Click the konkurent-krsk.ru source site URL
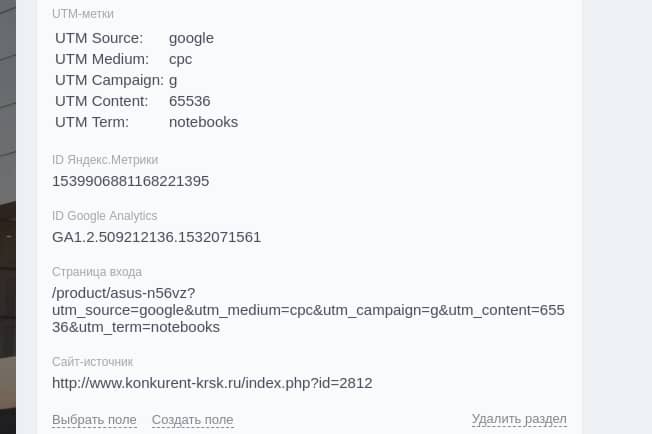 tap(212, 383)
